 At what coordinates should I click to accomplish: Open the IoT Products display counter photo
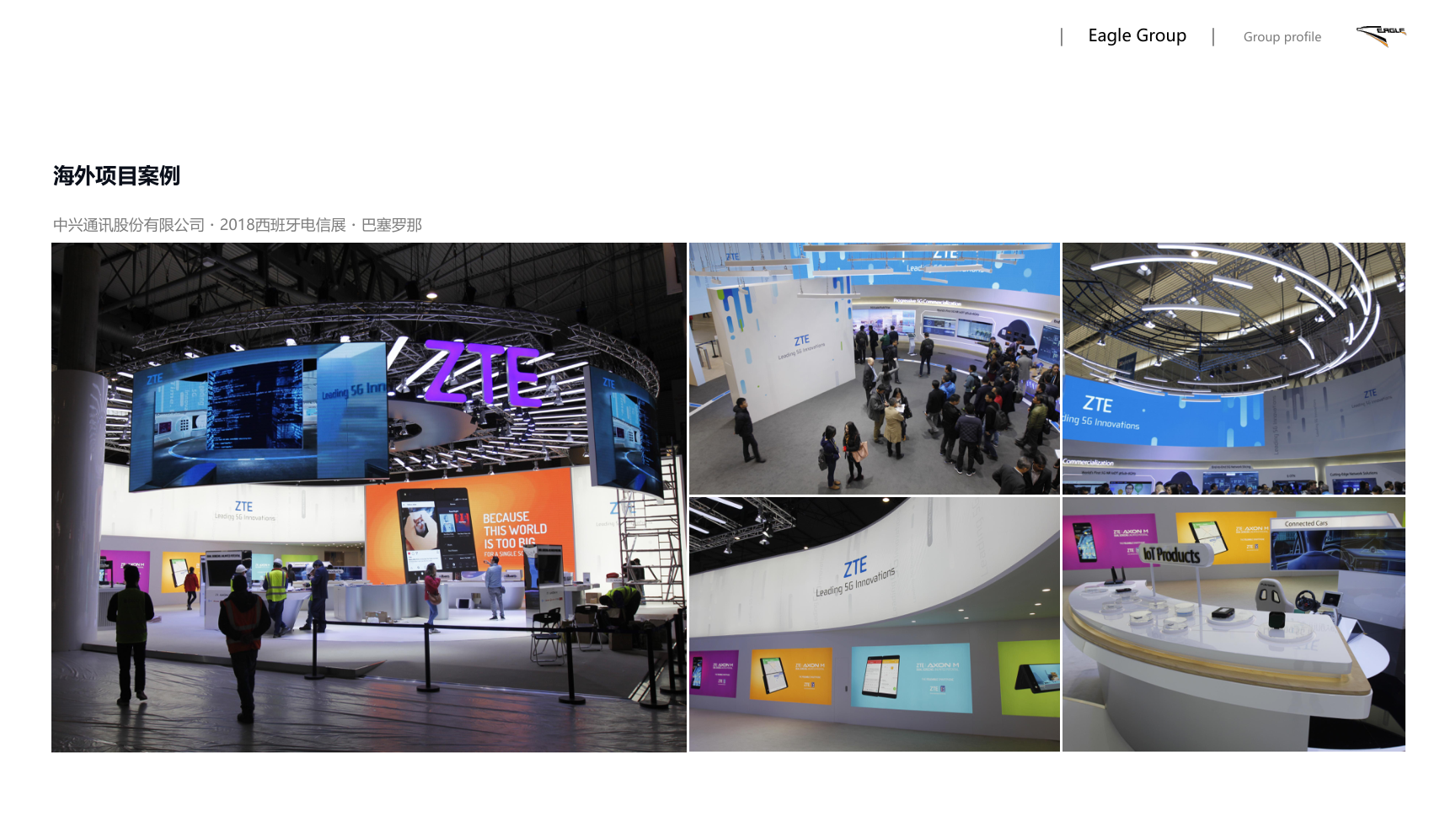click(x=1234, y=624)
